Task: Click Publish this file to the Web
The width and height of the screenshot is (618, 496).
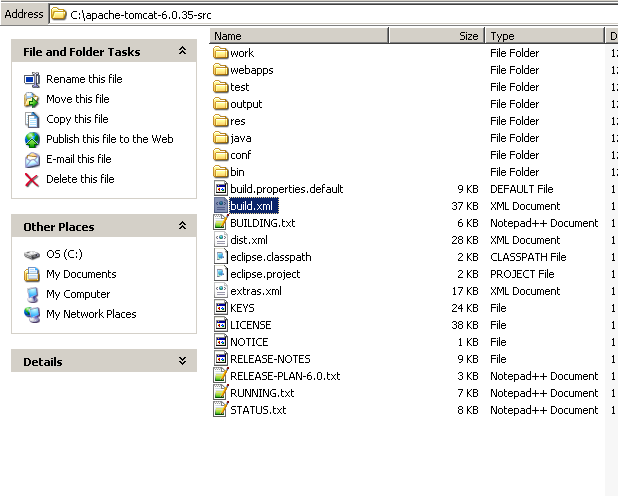Action: pos(110,139)
